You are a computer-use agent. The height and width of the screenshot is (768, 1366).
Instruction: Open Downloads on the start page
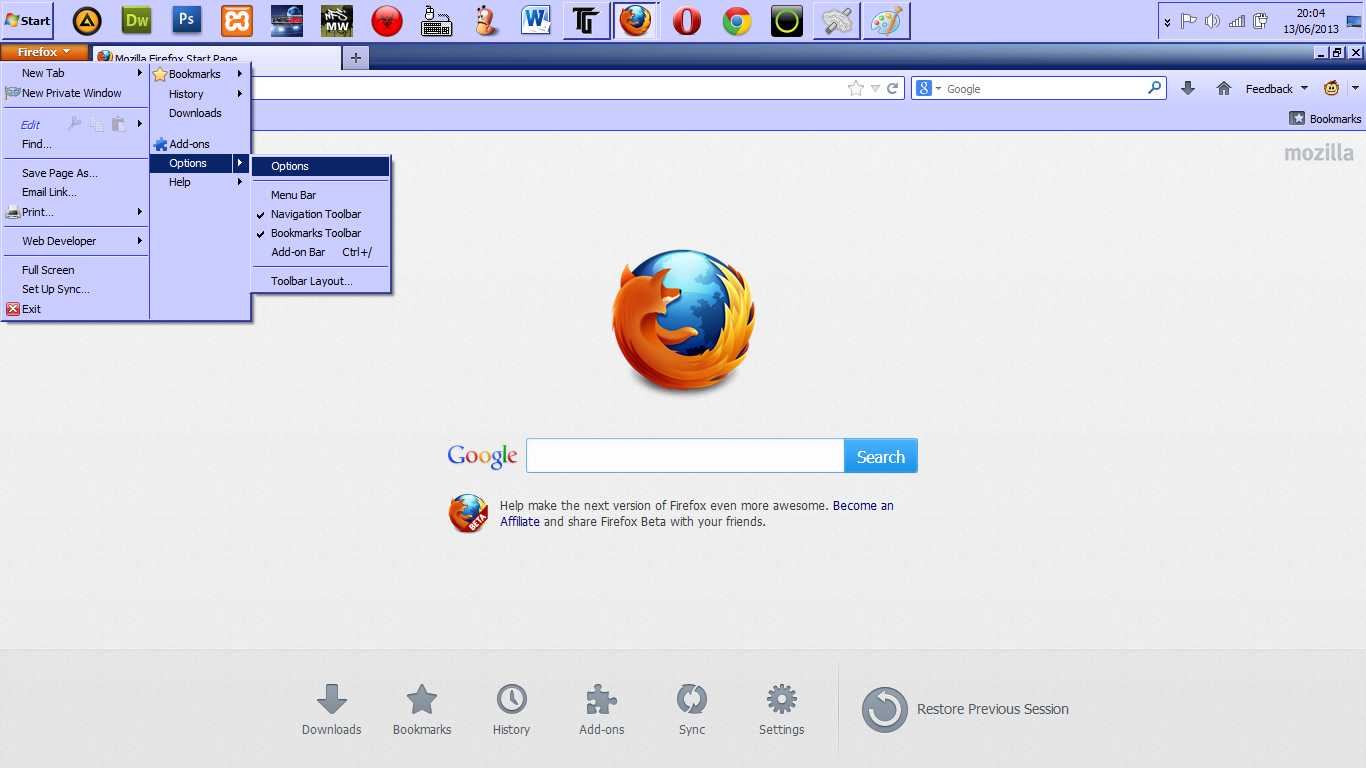(332, 710)
